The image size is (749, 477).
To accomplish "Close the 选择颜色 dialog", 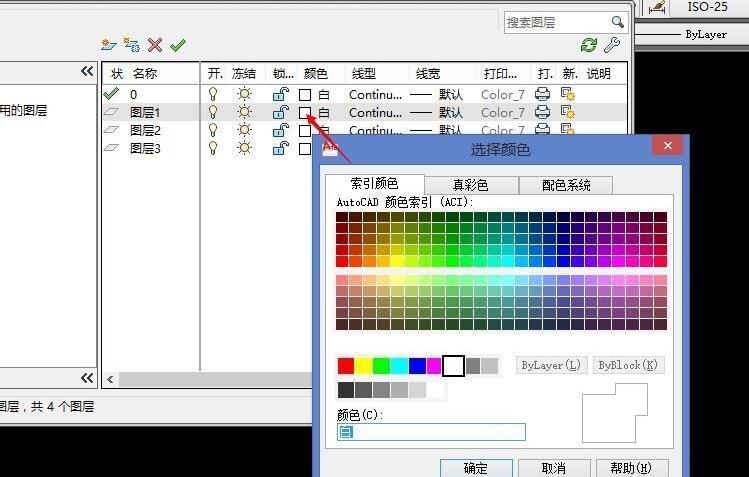I will [x=668, y=145].
